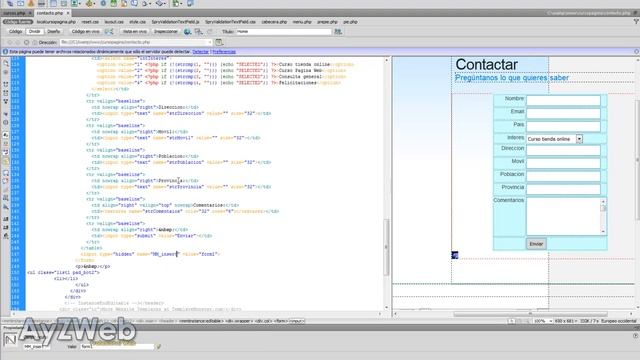Click the forward arrow in address bar
This screenshot has height=360, width=640.
18,42
